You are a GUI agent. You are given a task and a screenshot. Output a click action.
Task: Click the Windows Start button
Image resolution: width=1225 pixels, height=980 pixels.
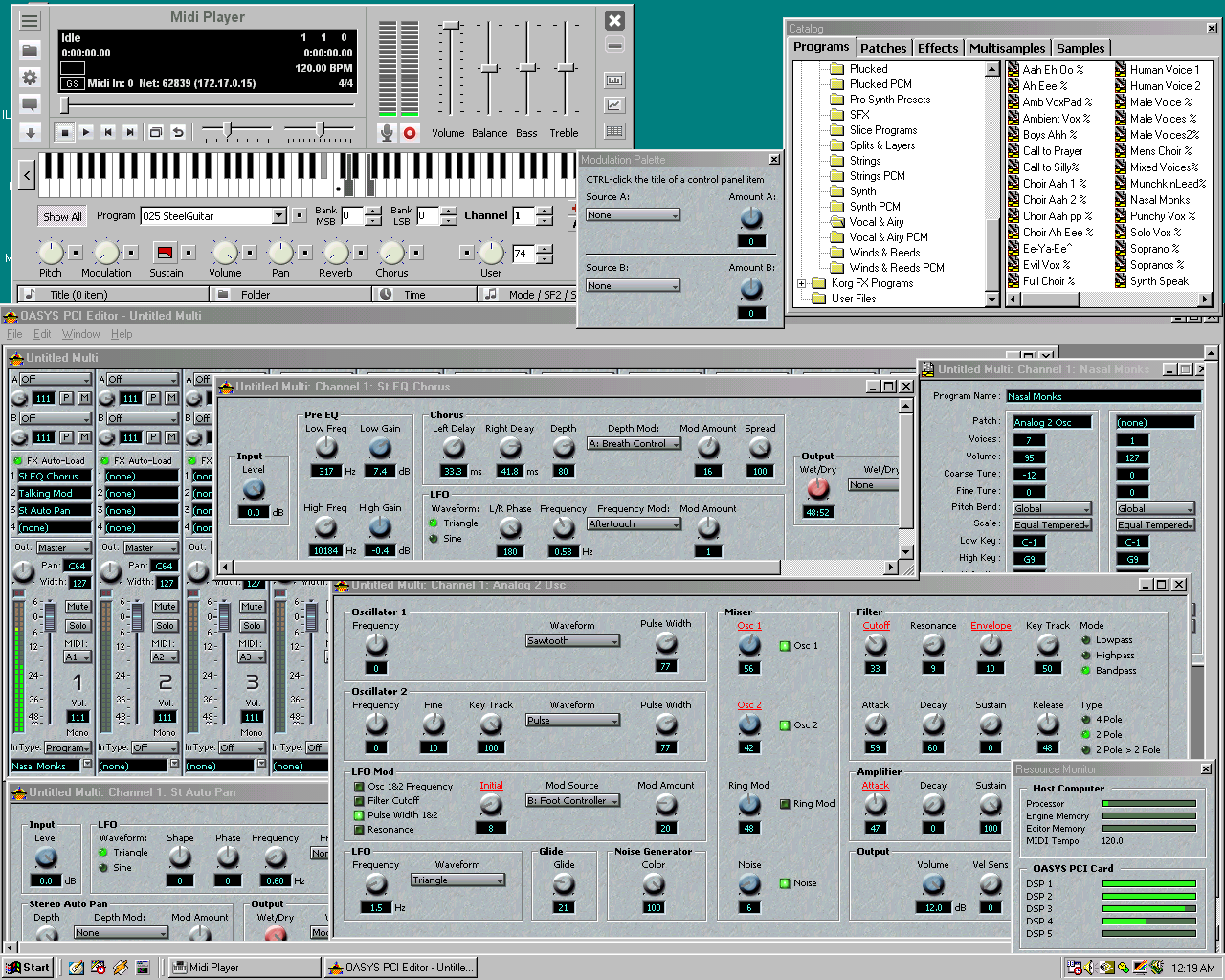tap(28, 968)
